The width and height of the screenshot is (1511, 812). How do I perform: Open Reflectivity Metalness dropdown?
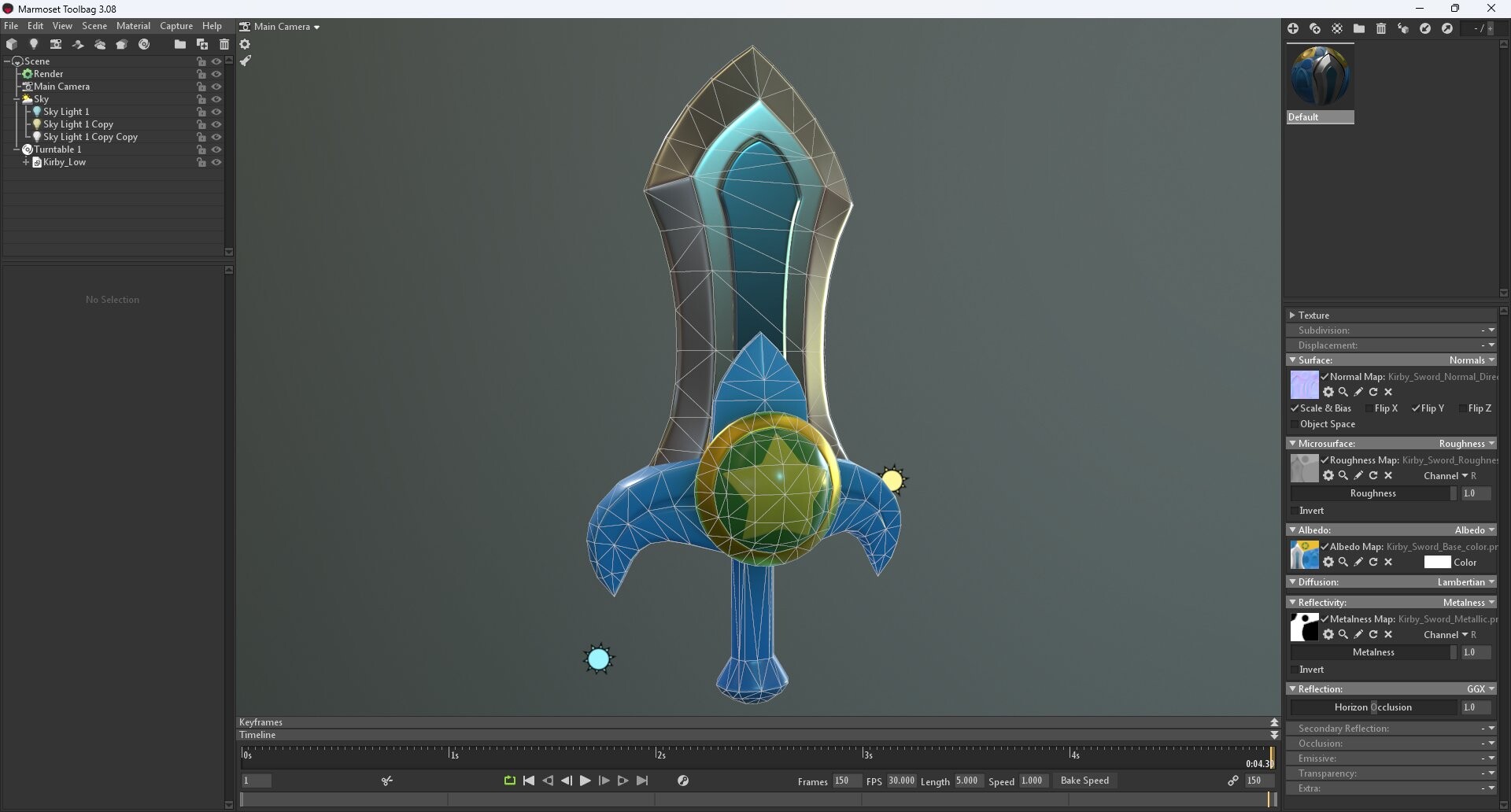tap(1469, 603)
